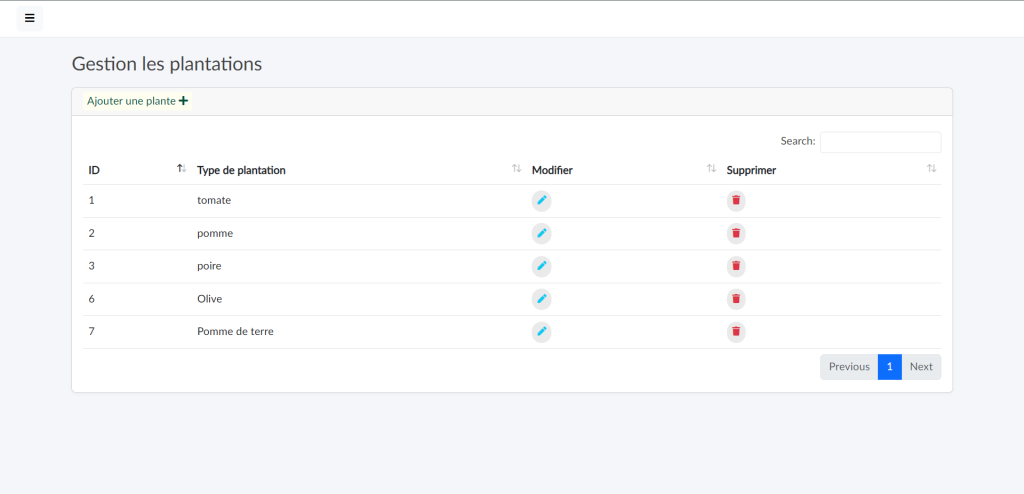Trash the Pomme de terre row
Image resolution: width=1024 pixels, height=494 pixels.
coord(736,331)
